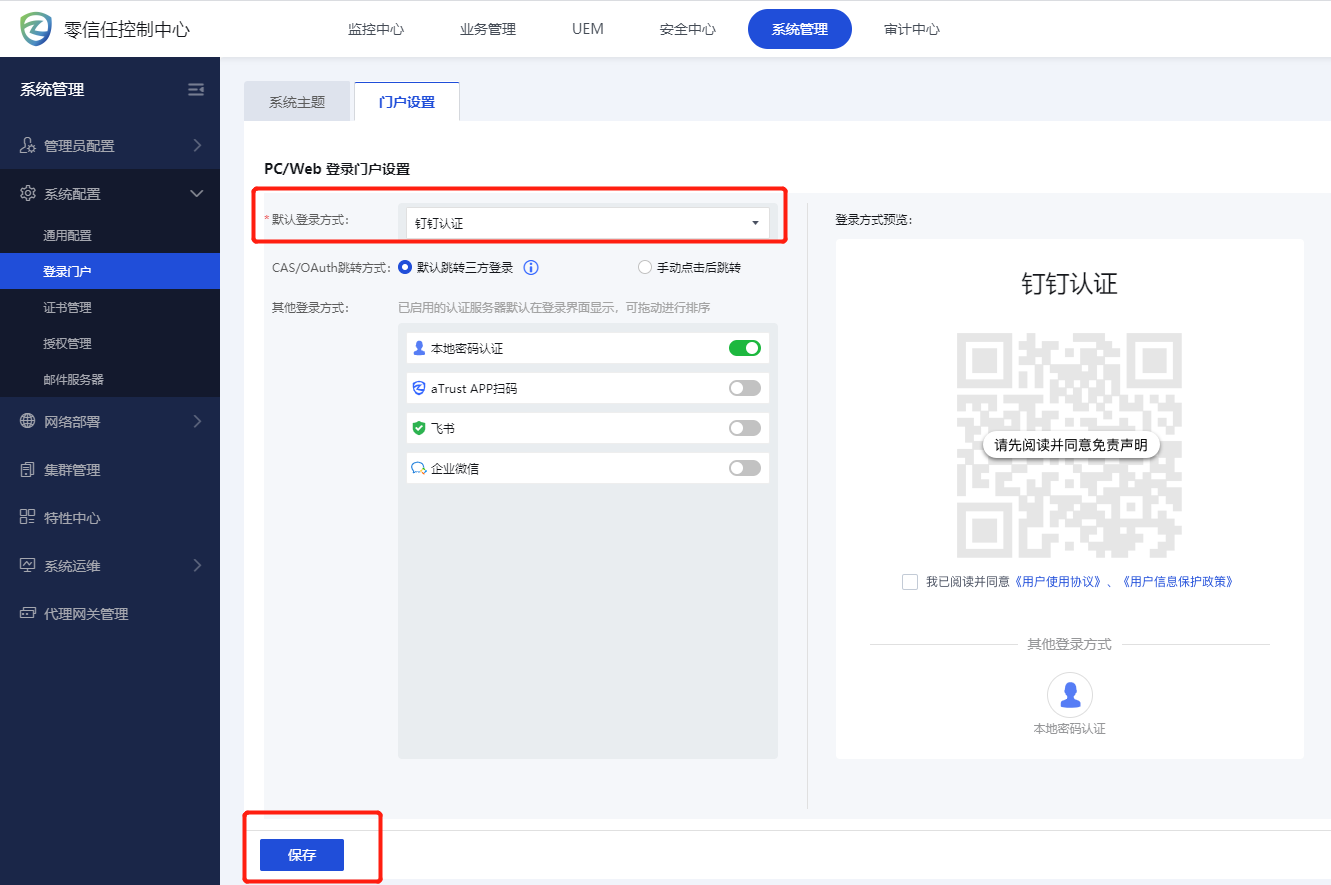Click the 代理网关管理 icon in sidebar
This screenshot has height=885, width=1331.
pyautogui.click(x=28, y=613)
